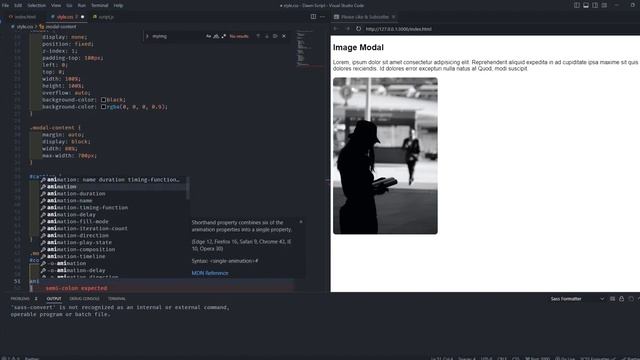Screen dimensions: 640x360
Task: Click the Go Live status bar item
Action: click(565, 358)
